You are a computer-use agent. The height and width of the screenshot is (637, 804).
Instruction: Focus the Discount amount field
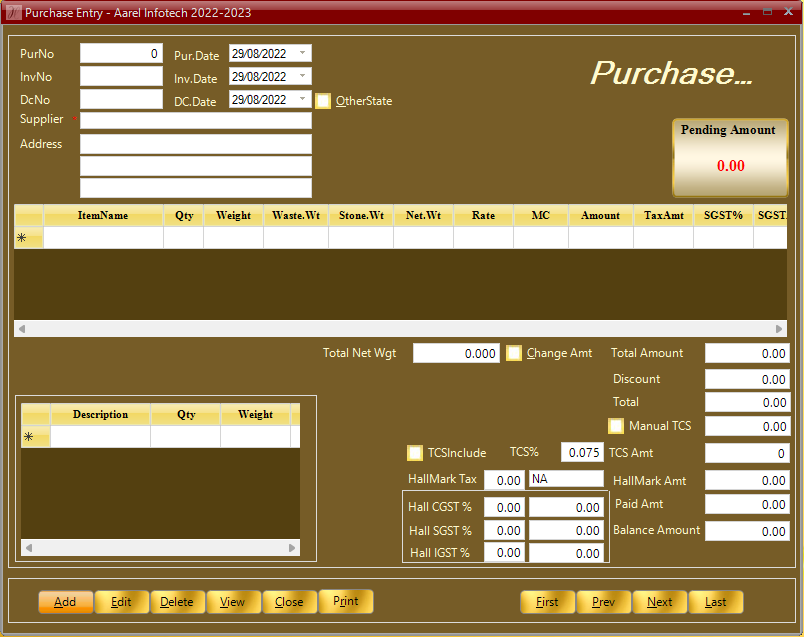point(747,379)
